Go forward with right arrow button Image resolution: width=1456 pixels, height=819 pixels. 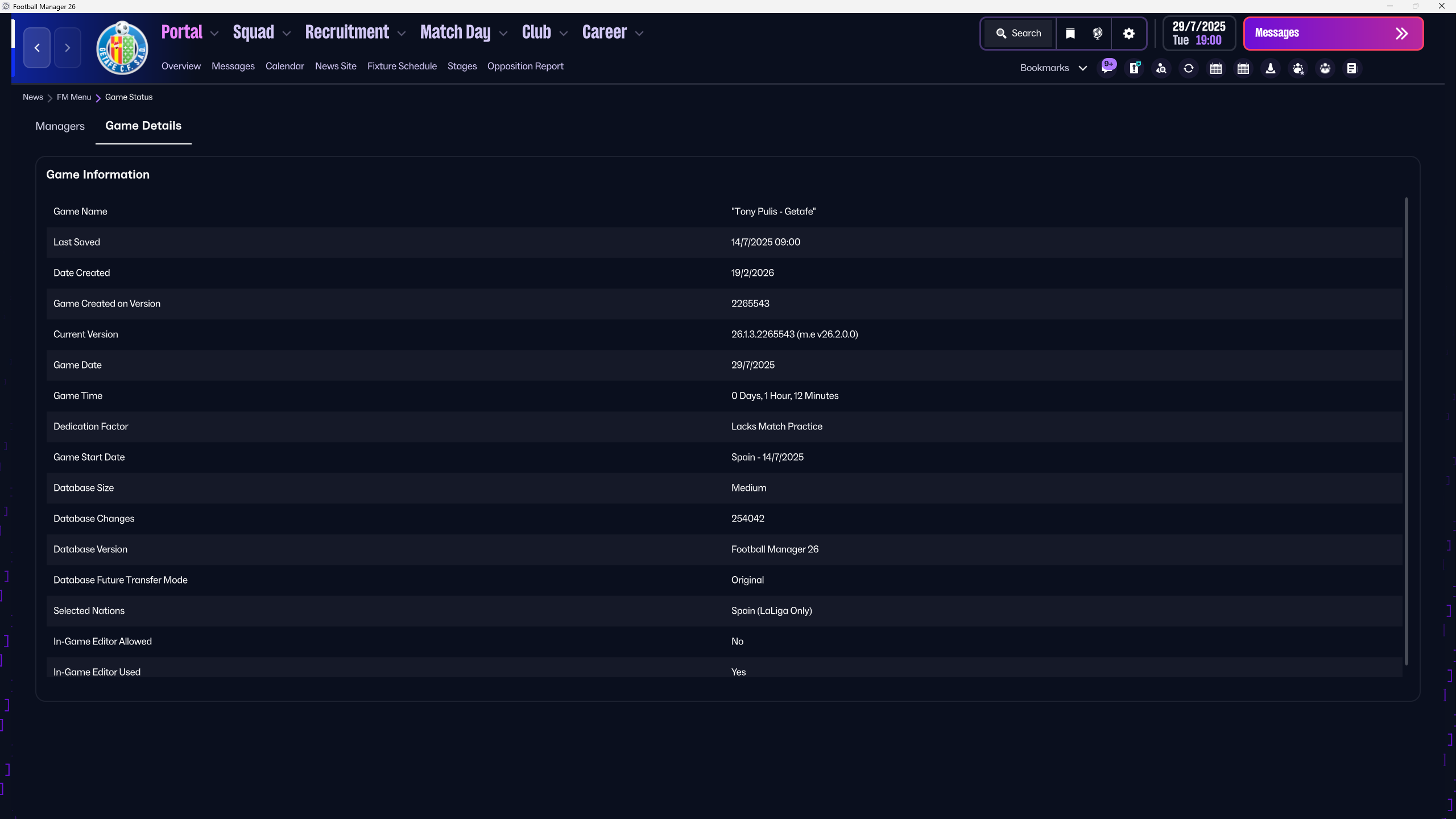68,48
